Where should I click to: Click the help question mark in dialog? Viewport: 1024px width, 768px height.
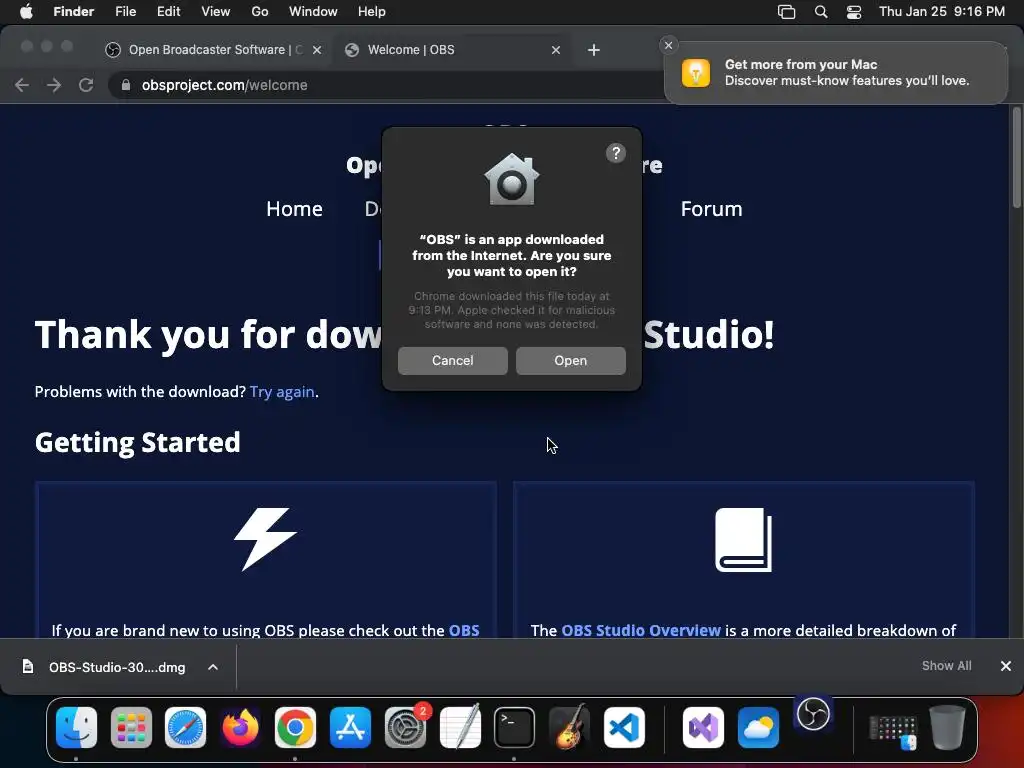click(x=616, y=153)
